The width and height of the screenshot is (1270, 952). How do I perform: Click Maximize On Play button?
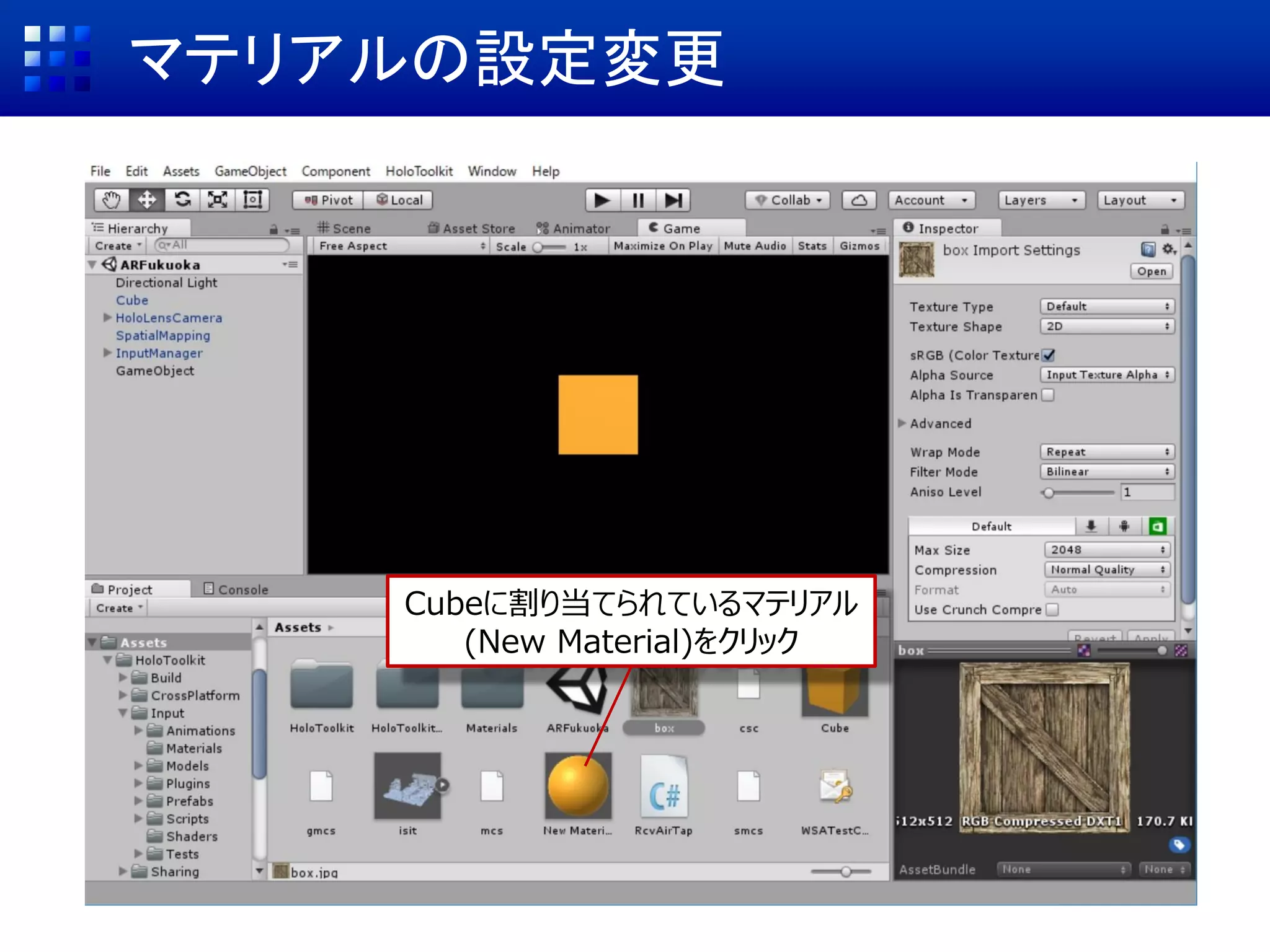point(662,246)
